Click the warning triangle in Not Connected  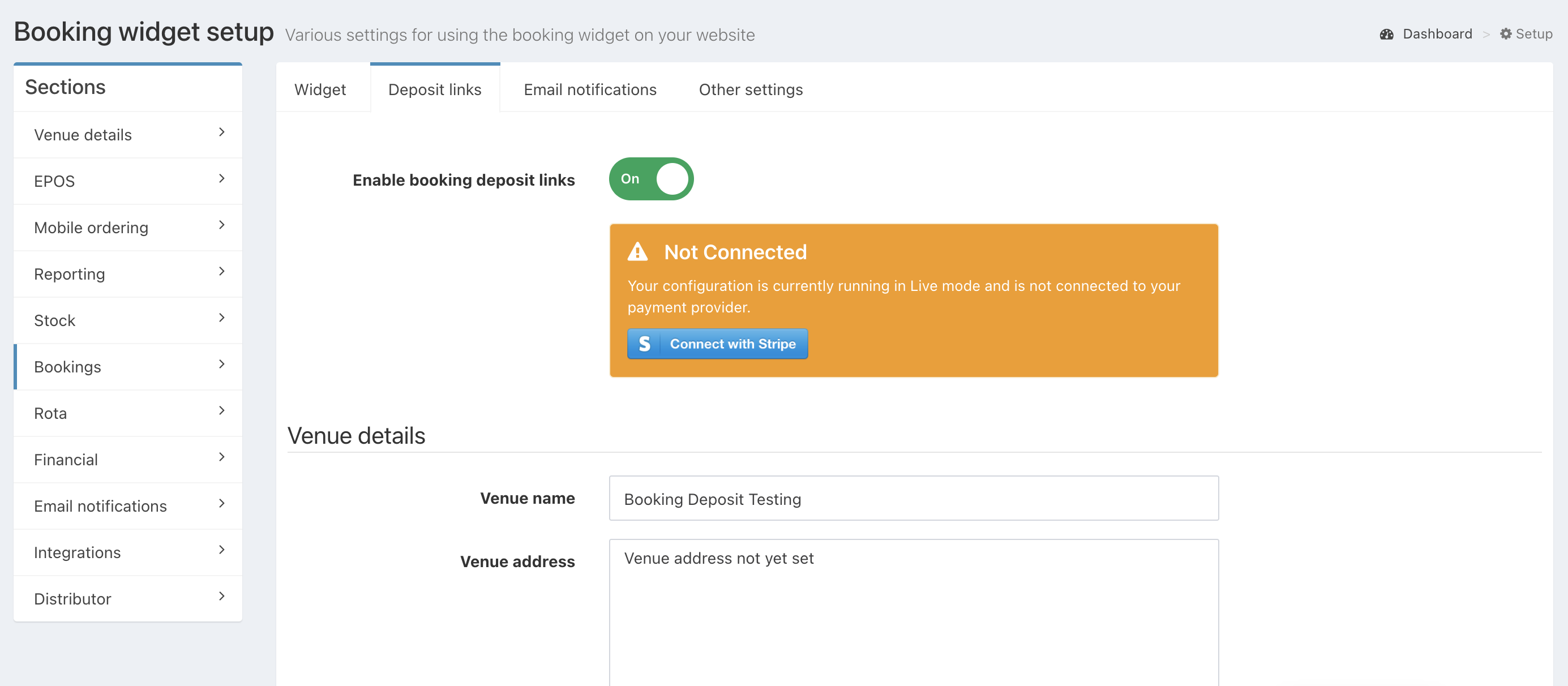pyautogui.click(x=637, y=251)
